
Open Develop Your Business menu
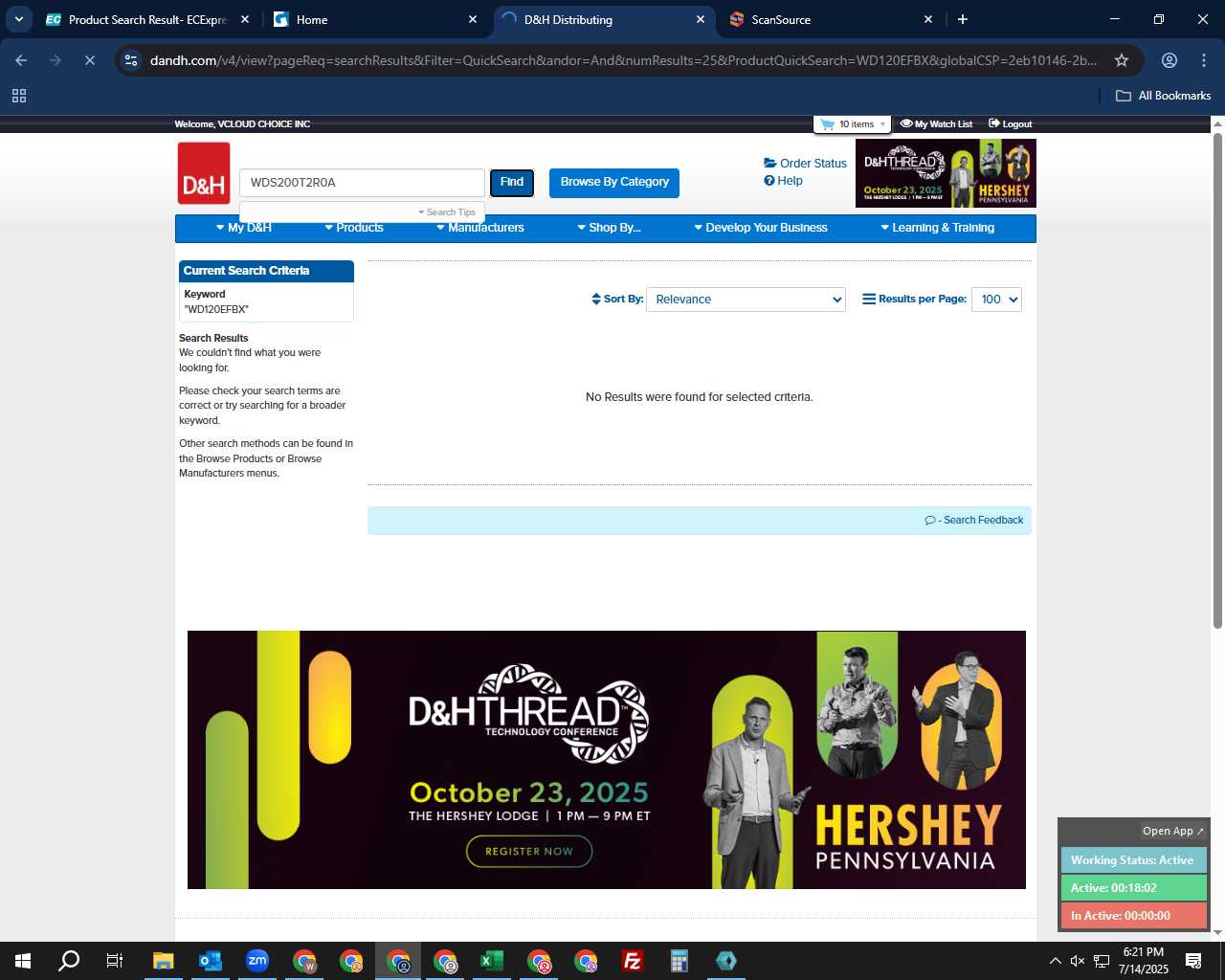761,228
